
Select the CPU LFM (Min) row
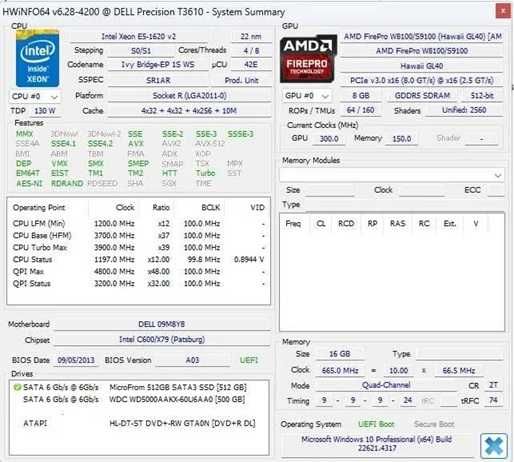click(x=139, y=223)
